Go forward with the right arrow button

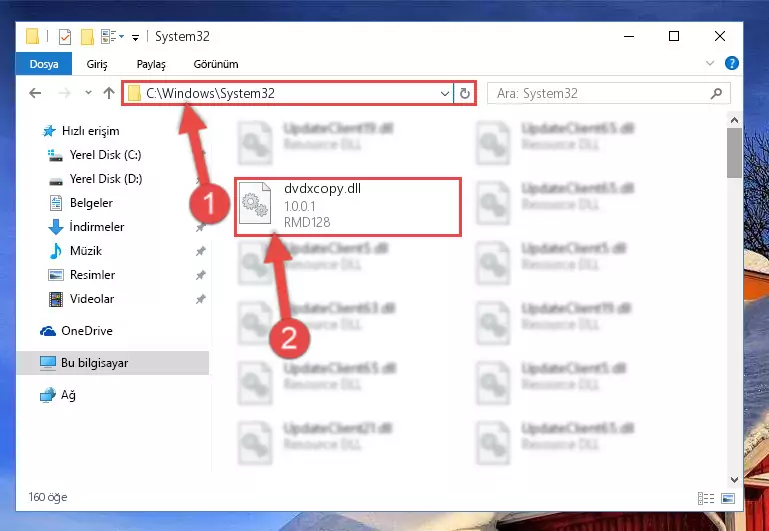[x=64, y=93]
